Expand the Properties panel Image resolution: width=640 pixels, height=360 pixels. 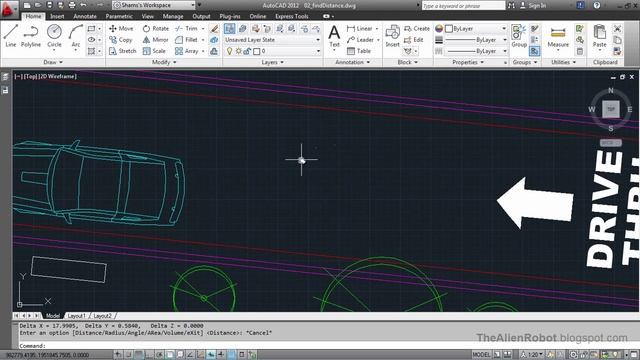[x=468, y=62]
